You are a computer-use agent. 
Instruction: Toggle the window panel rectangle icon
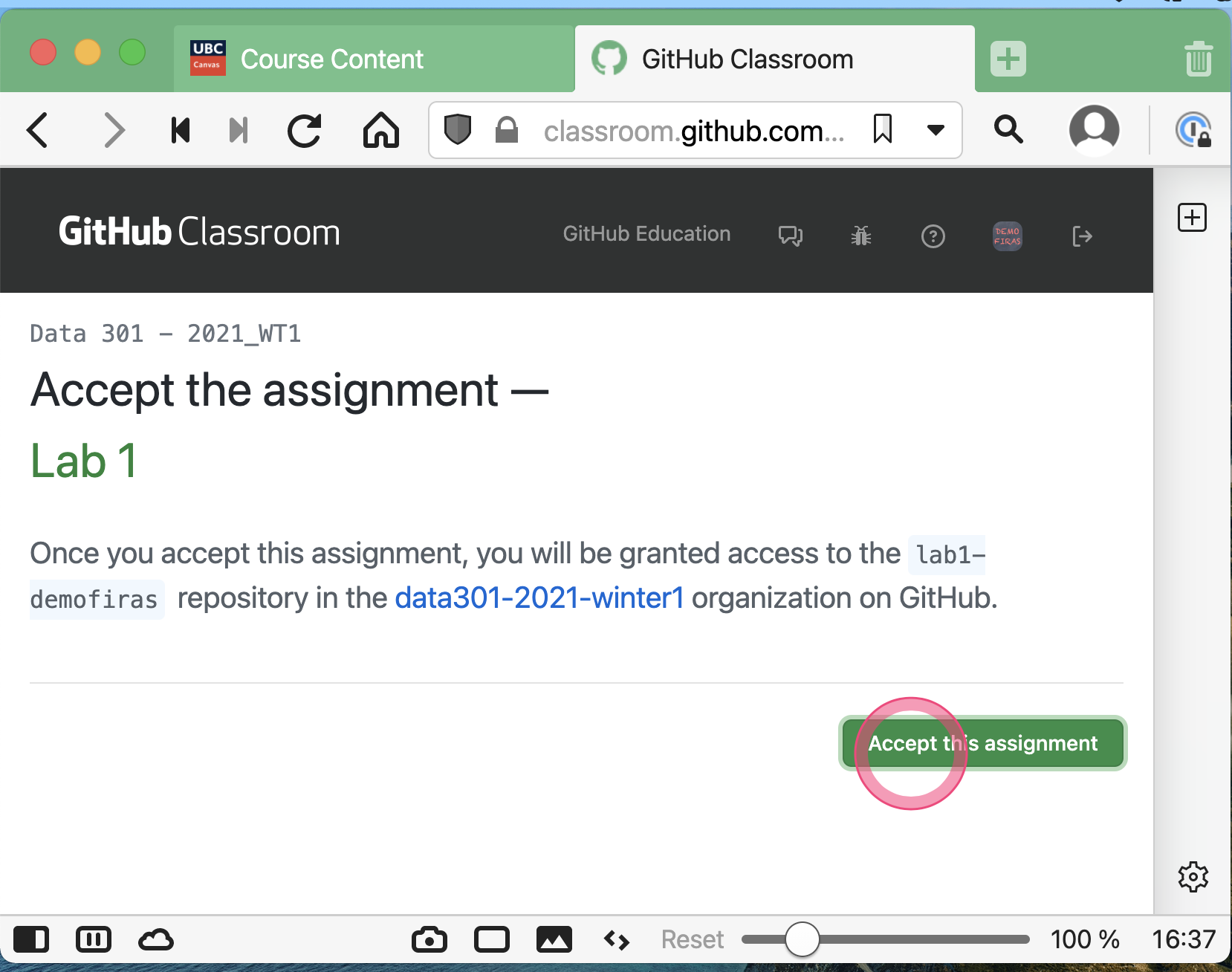[492, 939]
